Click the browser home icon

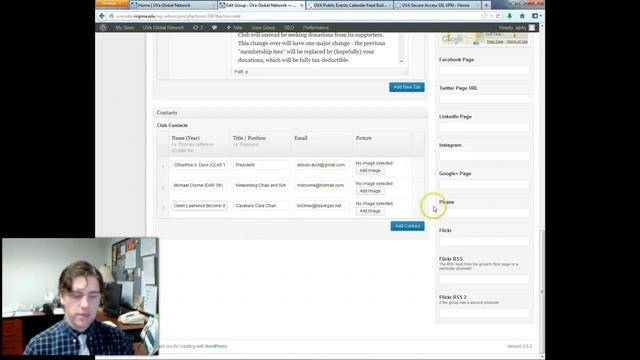click(x=522, y=16)
